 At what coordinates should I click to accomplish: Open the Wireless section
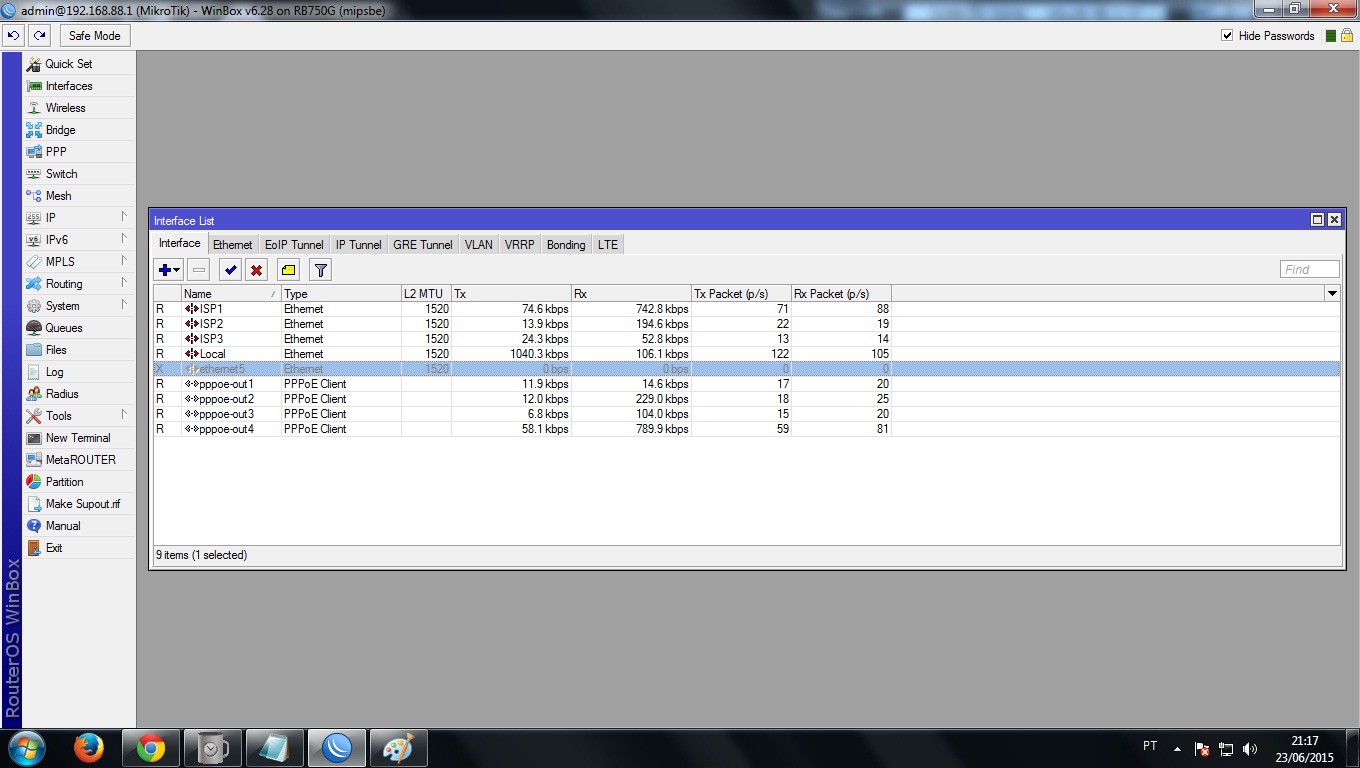pyautogui.click(x=79, y=108)
